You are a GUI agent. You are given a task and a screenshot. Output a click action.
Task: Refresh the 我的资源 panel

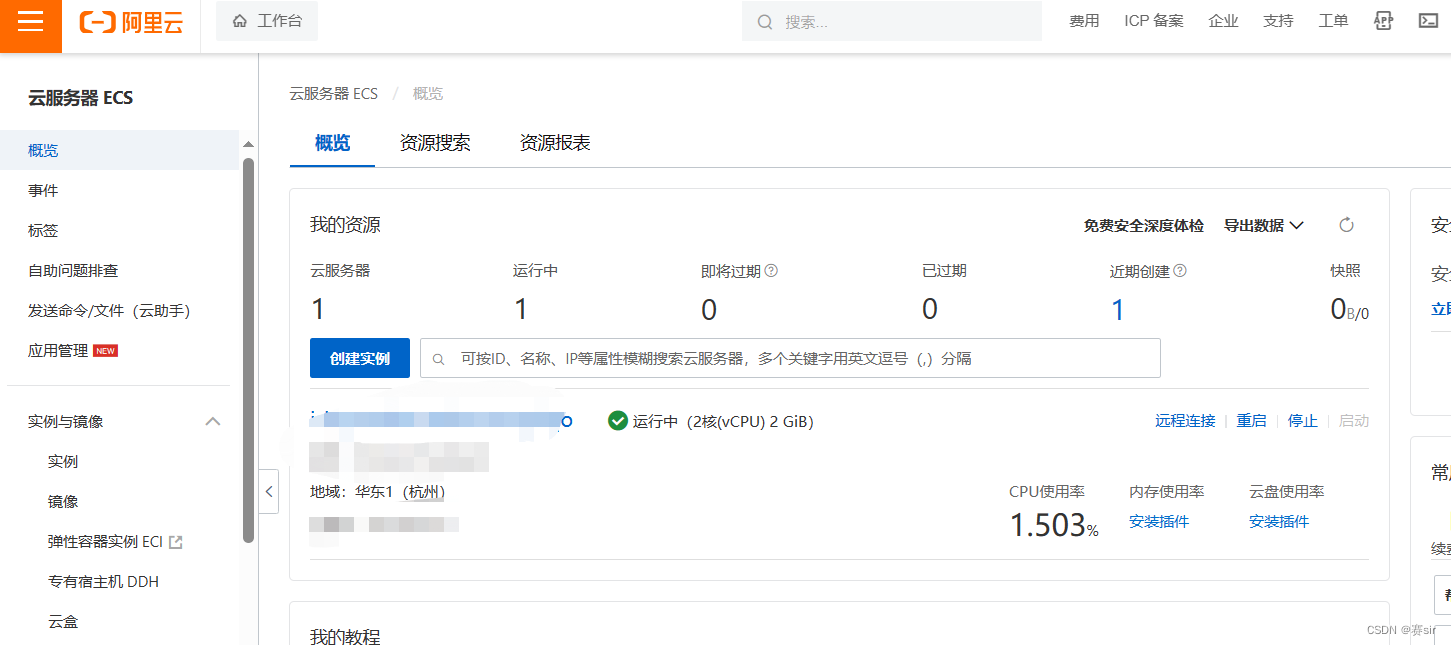pyautogui.click(x=1346, y=225)
